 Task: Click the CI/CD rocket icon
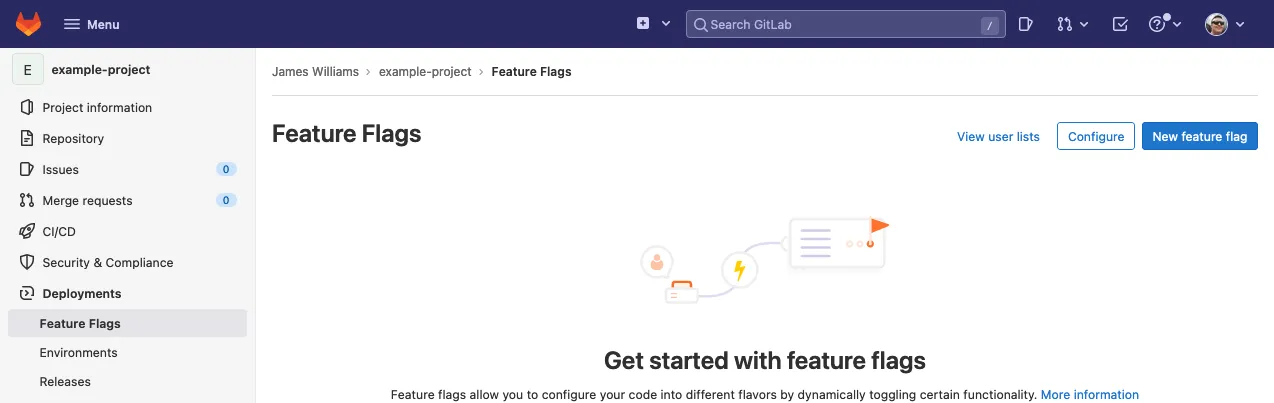point(27,232)
